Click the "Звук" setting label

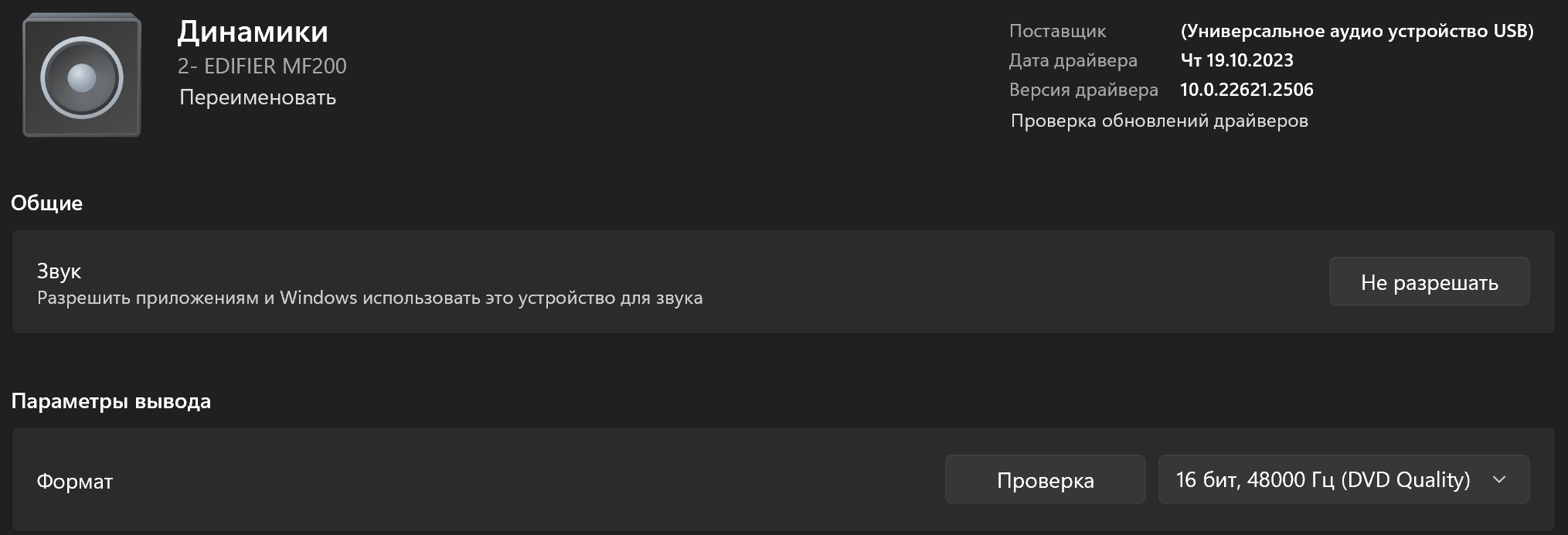coord(59,271)
